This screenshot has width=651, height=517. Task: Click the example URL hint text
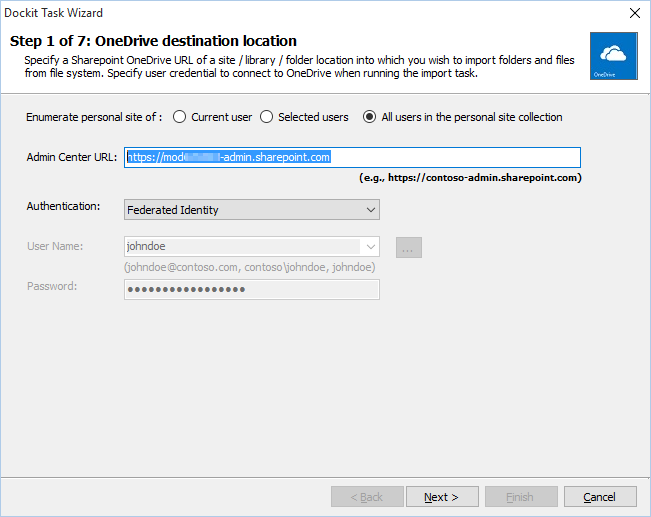(x=470, y=178)
